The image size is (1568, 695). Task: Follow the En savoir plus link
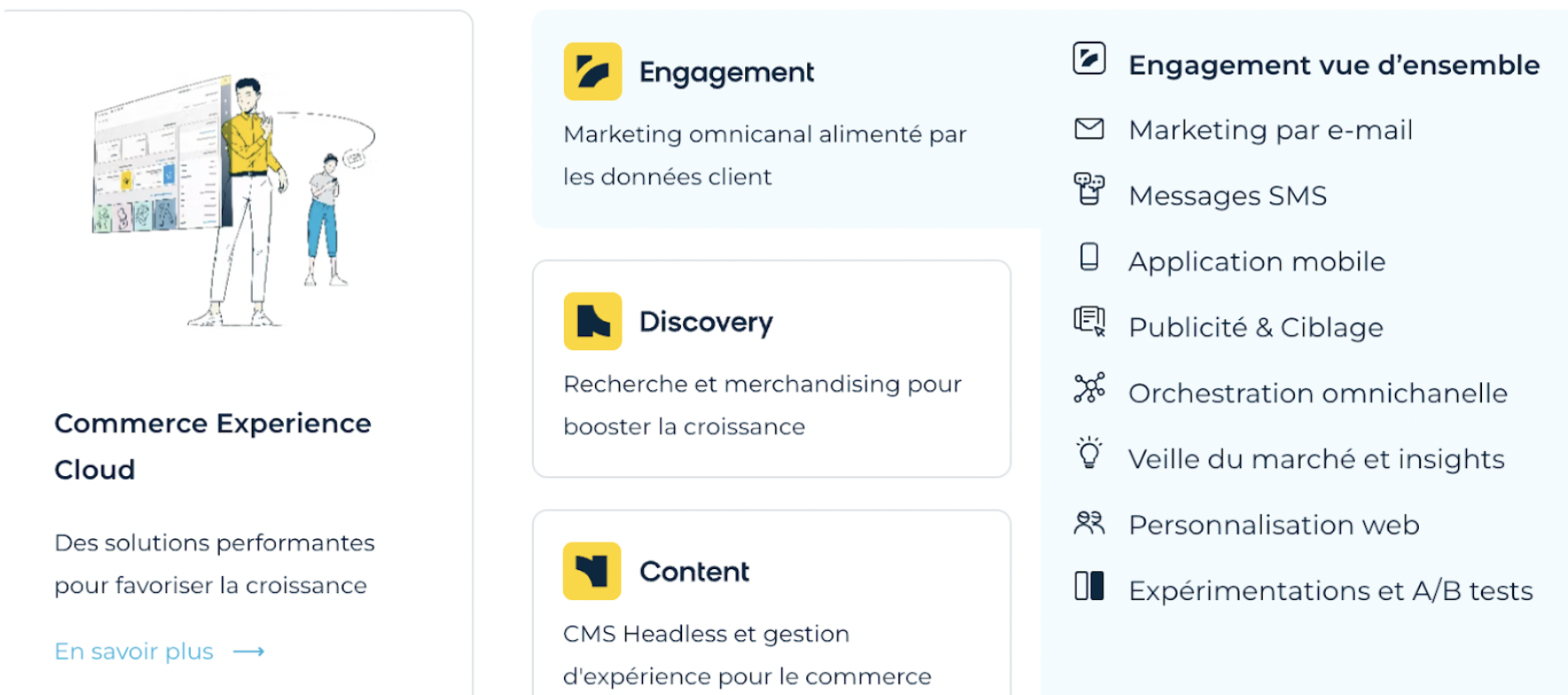click(x=134, y=652)
